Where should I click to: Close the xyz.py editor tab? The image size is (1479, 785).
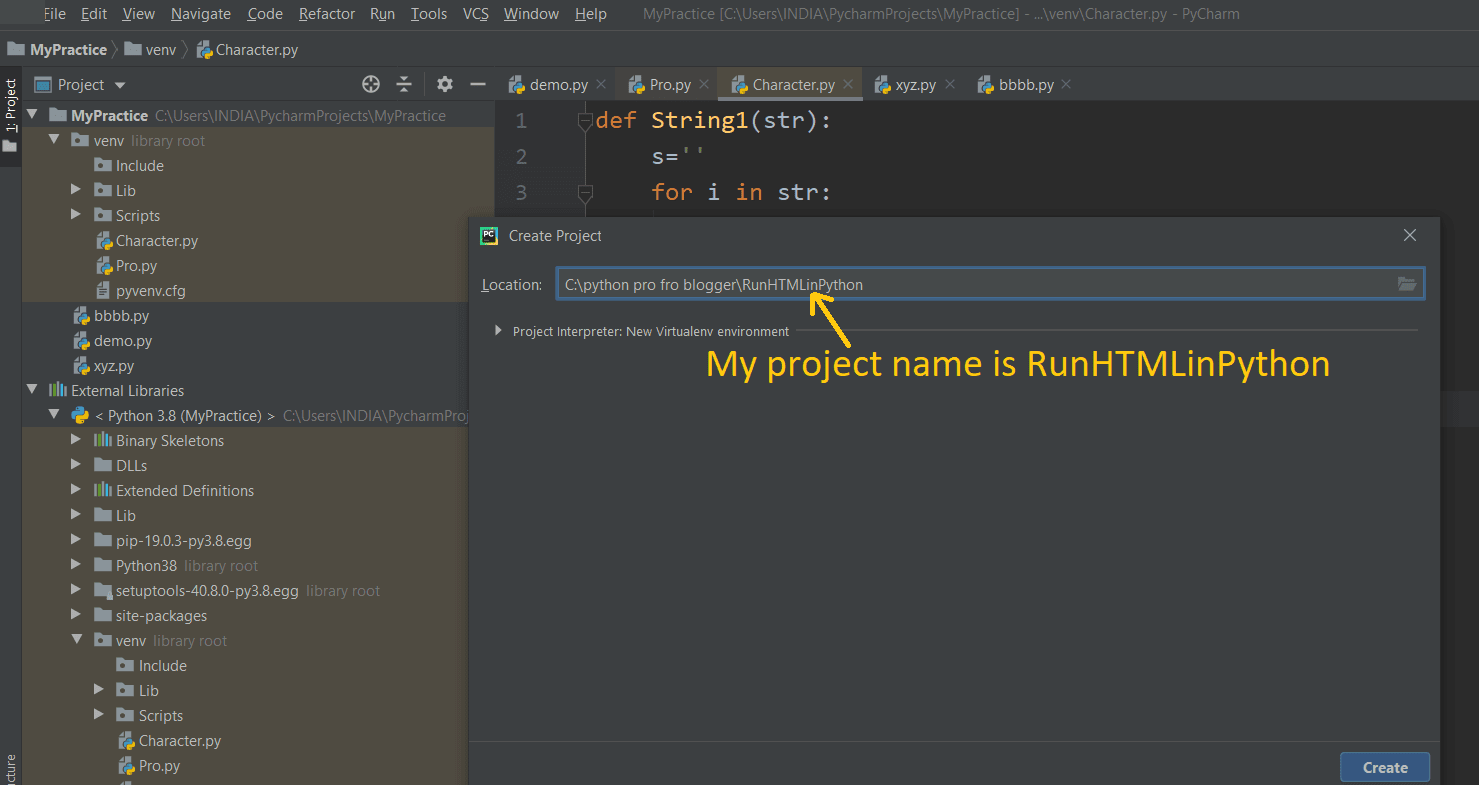click(x=948, y=84)
